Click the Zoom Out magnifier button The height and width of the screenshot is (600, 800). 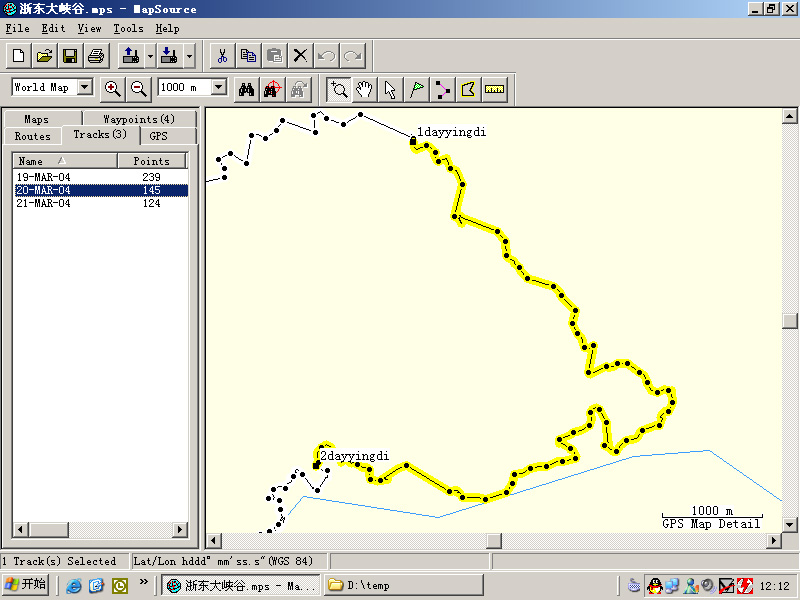click(x=139, y=88)
